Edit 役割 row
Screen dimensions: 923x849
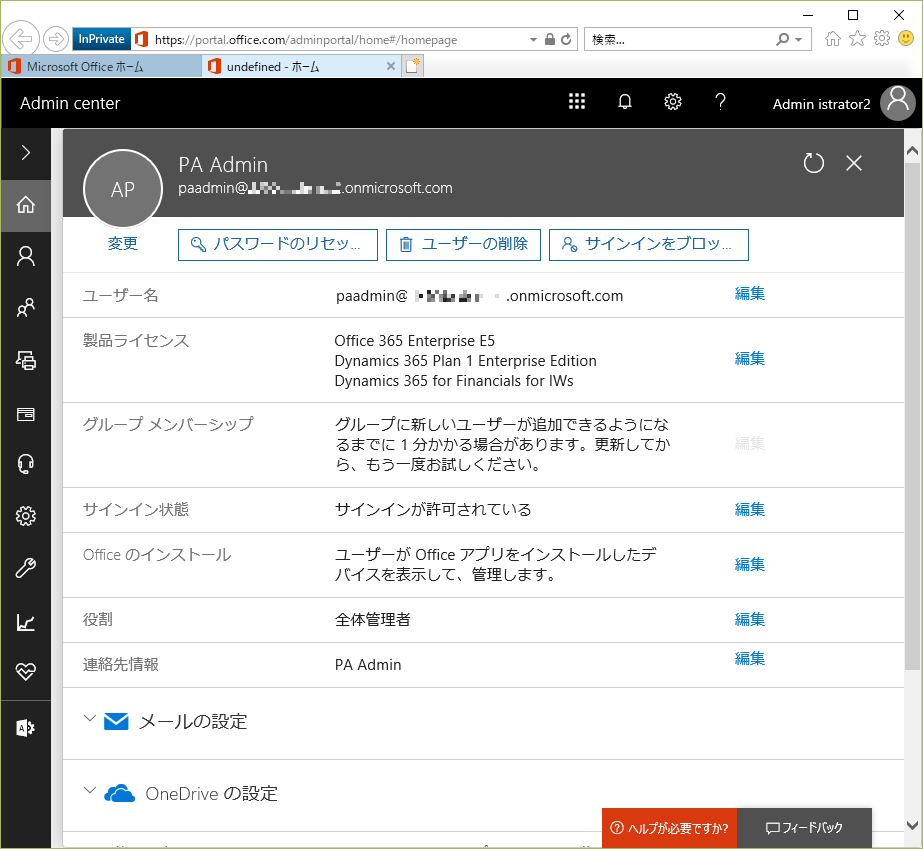point(750,620)
